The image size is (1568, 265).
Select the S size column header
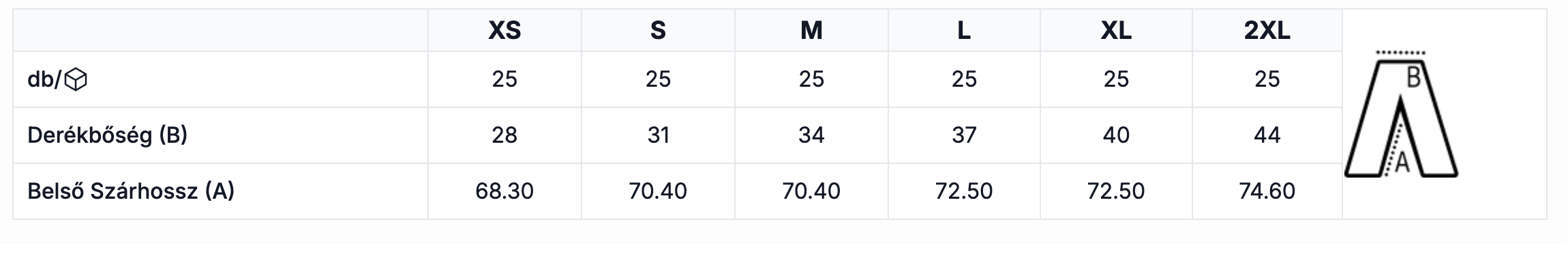pos(658,31)
